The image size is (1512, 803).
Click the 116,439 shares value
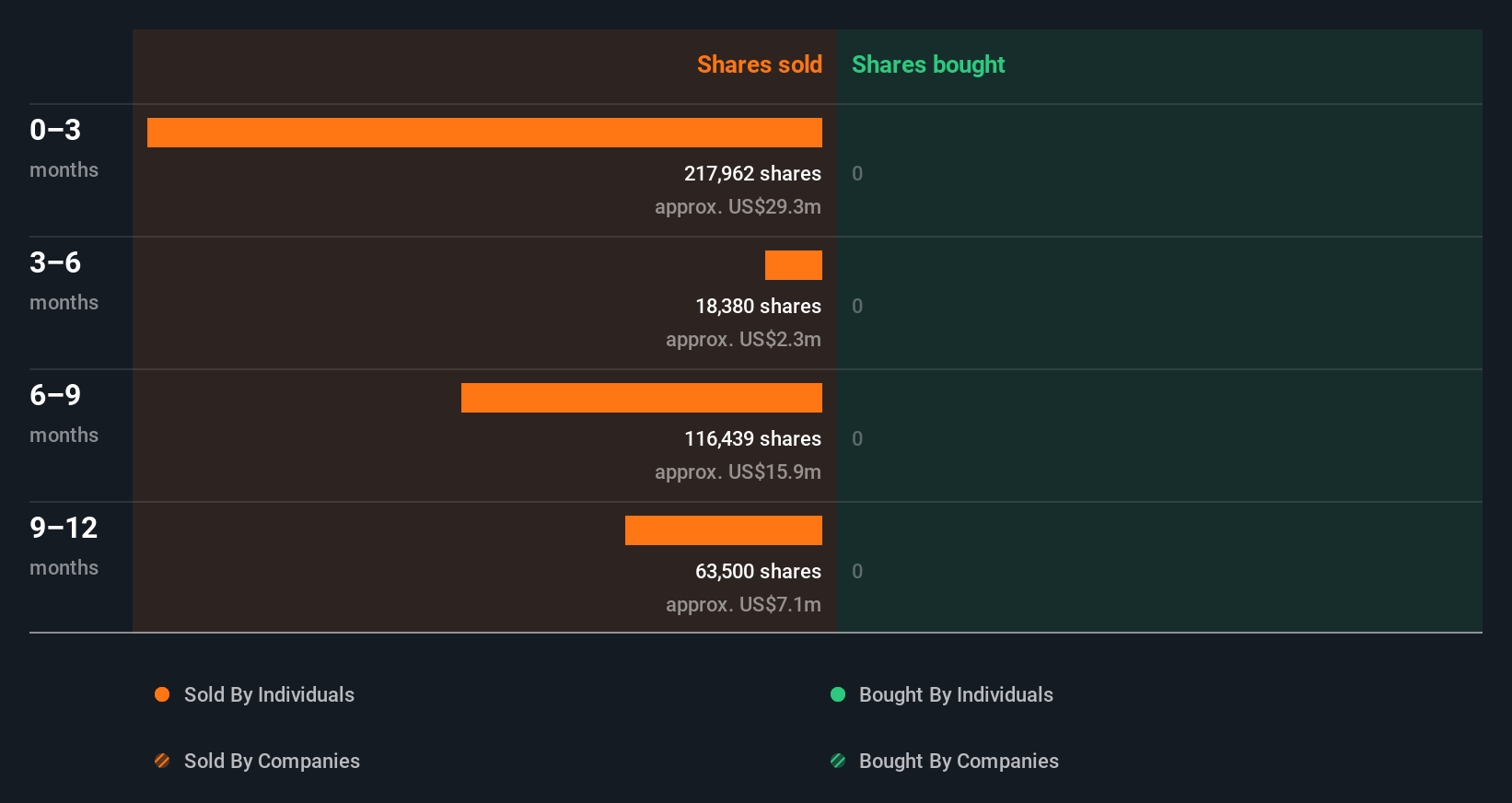click(752, 438)
